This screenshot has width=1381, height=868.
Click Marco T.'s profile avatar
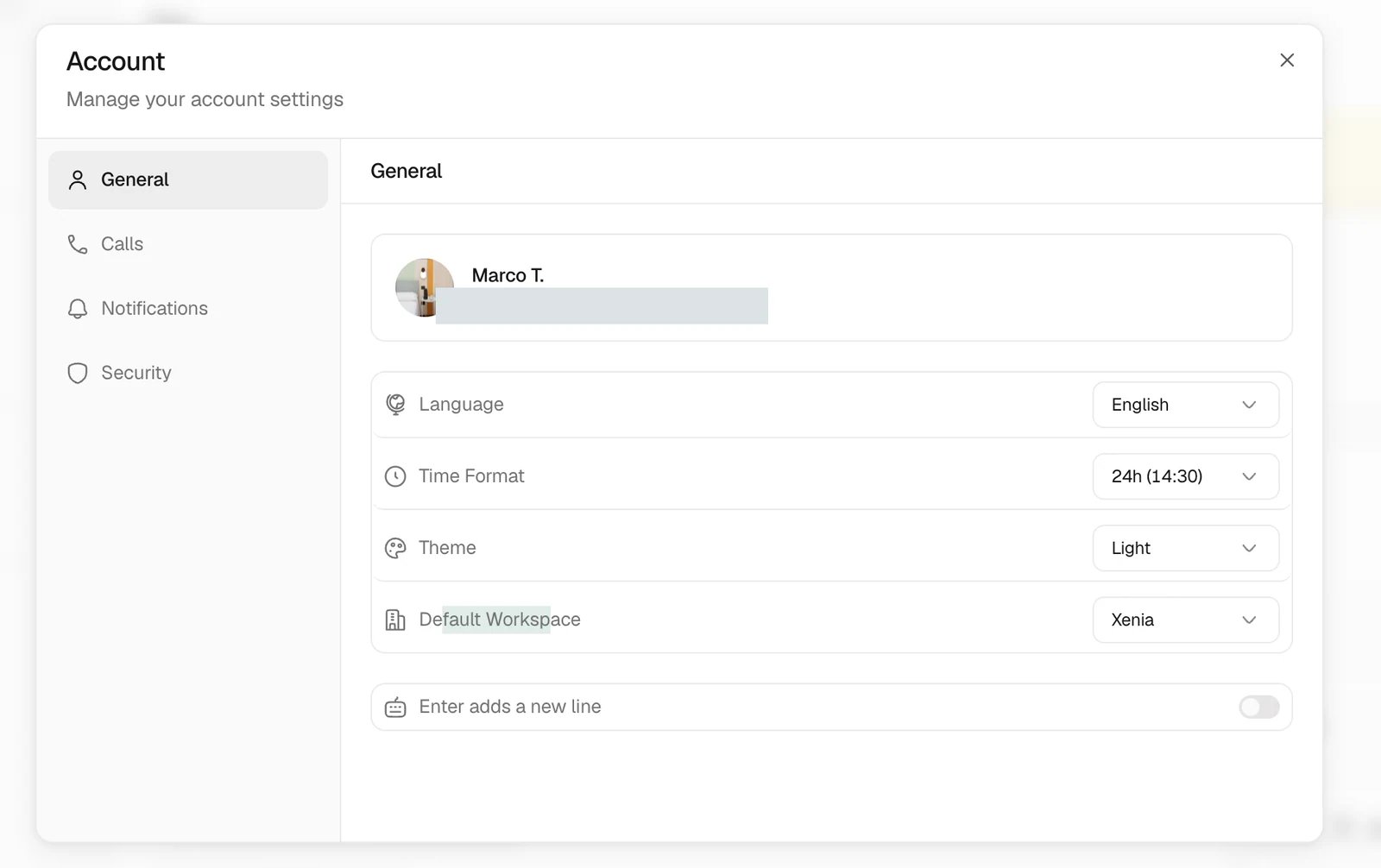pyautogui.click(x=425, y=287)
